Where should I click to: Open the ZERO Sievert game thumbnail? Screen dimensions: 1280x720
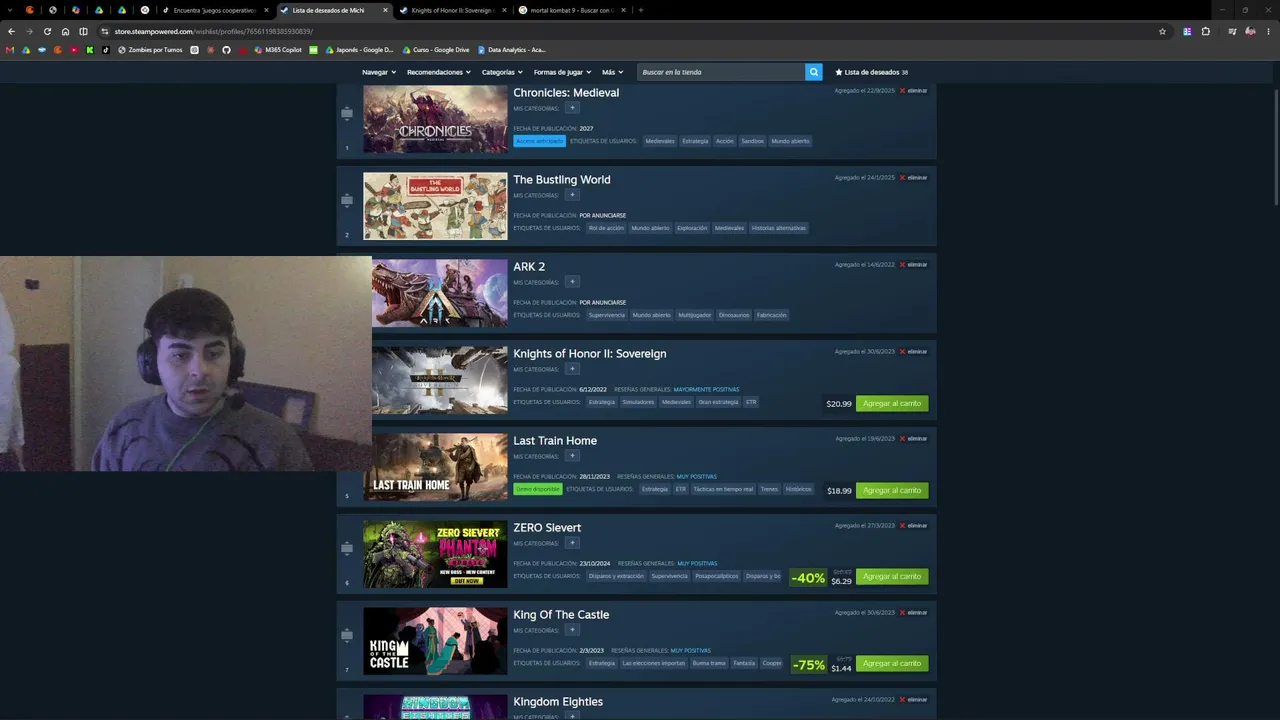(435, 554)
